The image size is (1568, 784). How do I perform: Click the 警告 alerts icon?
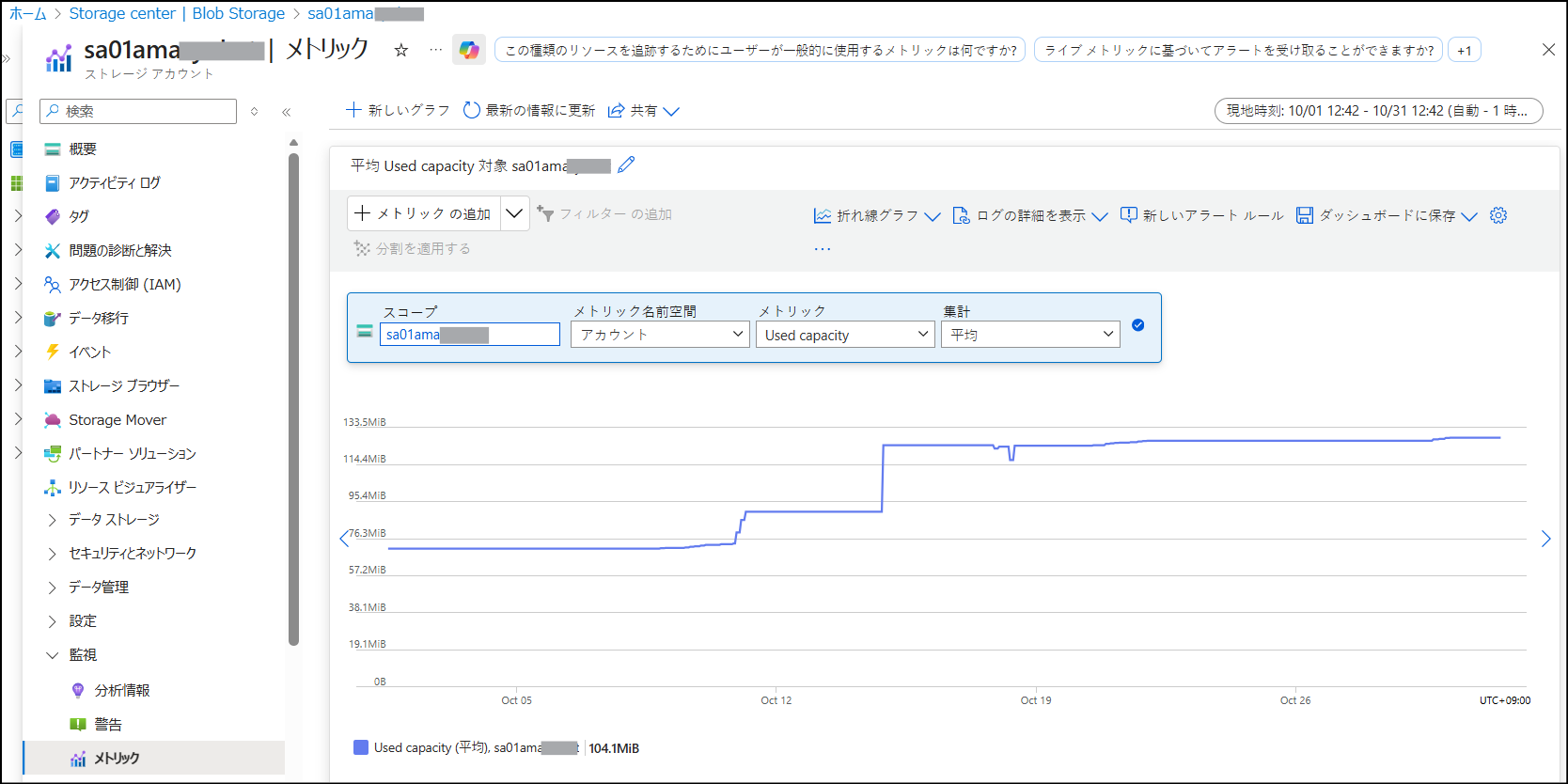coord(78,725)
